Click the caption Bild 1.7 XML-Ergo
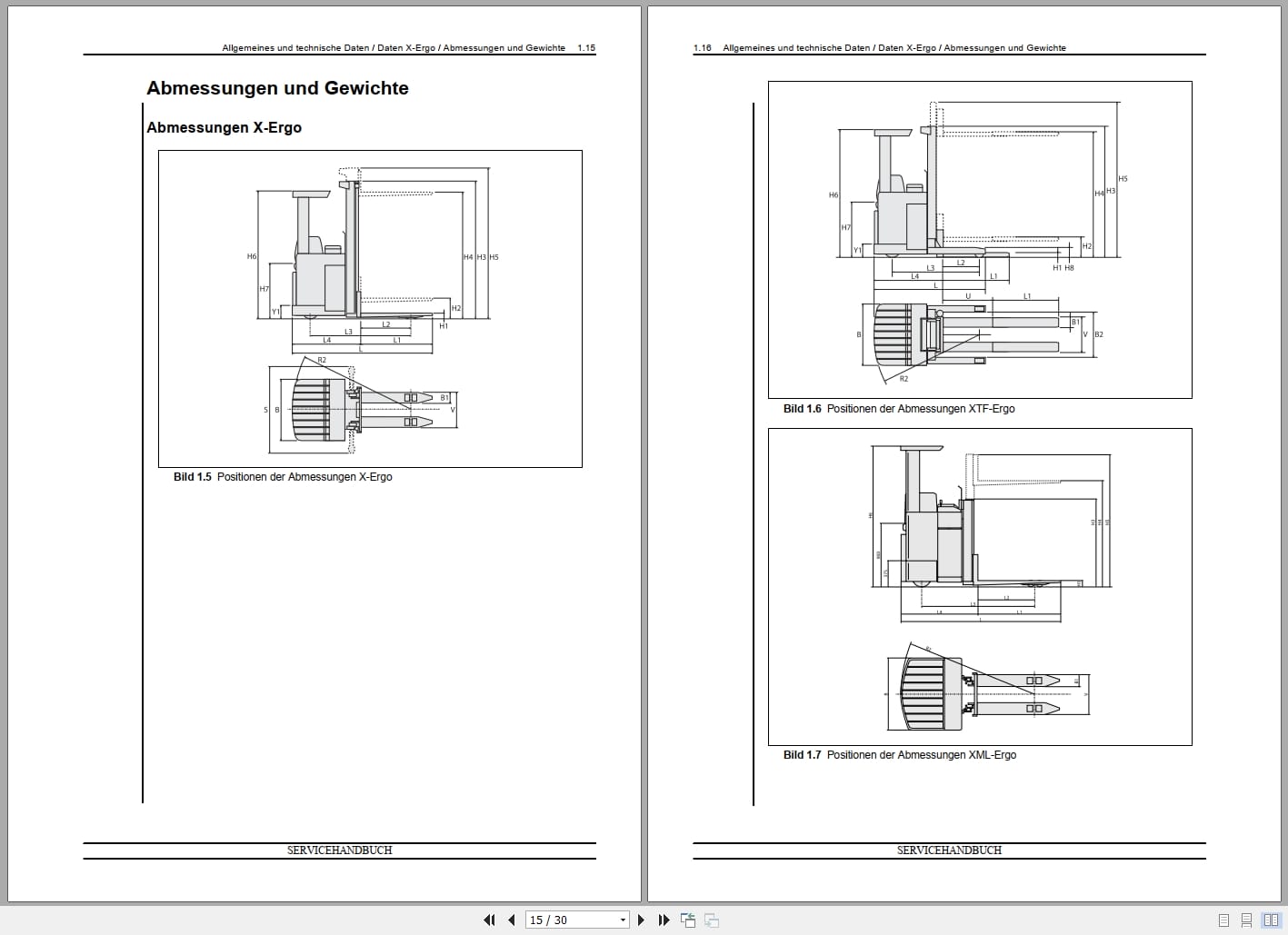This screenshot has width=1288, height=935. [900, 754]
